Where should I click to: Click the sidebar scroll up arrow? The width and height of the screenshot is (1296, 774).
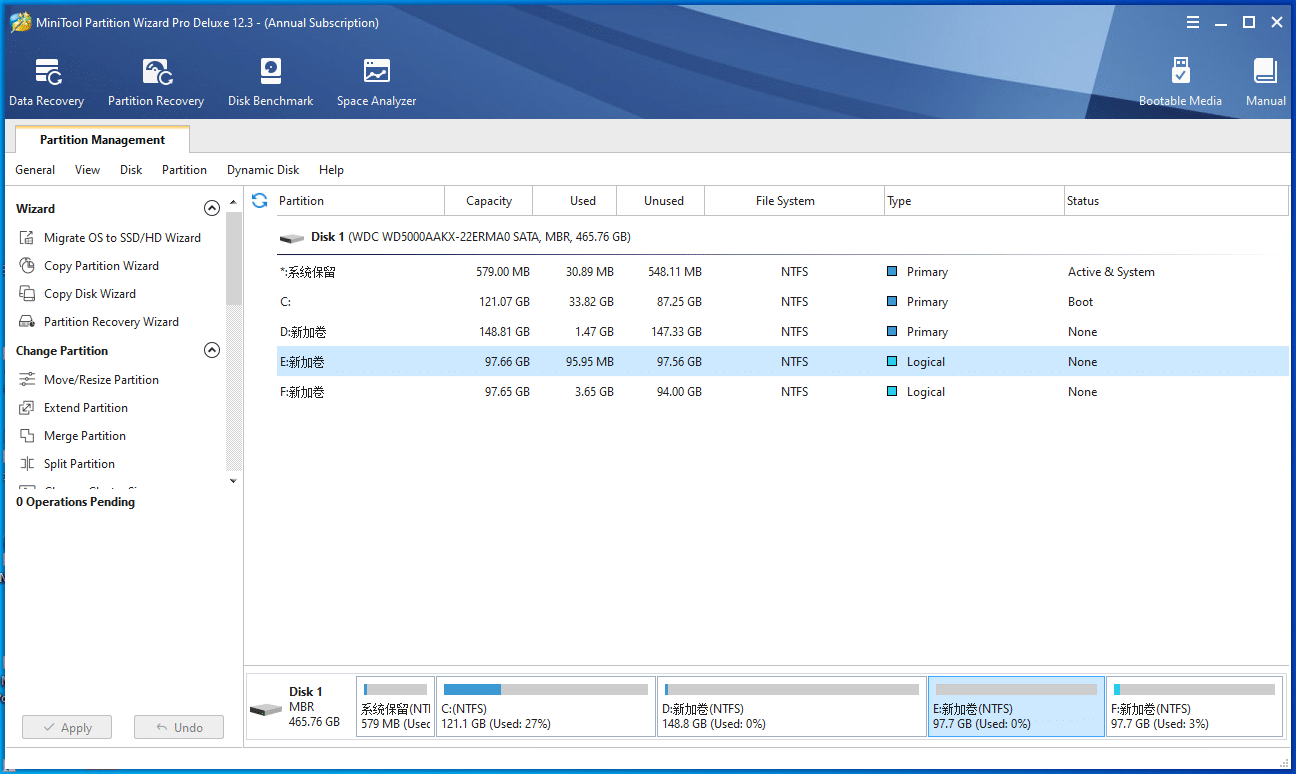pyautogui.click(x=234, y=201)
